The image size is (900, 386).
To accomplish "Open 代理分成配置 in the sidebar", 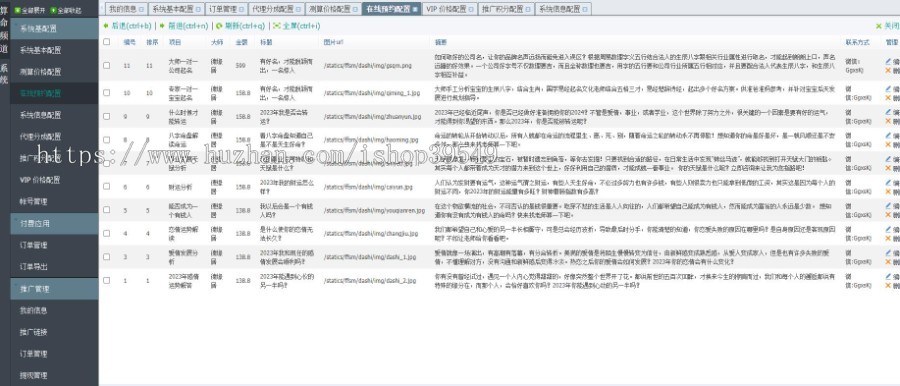I will point(40,137).
